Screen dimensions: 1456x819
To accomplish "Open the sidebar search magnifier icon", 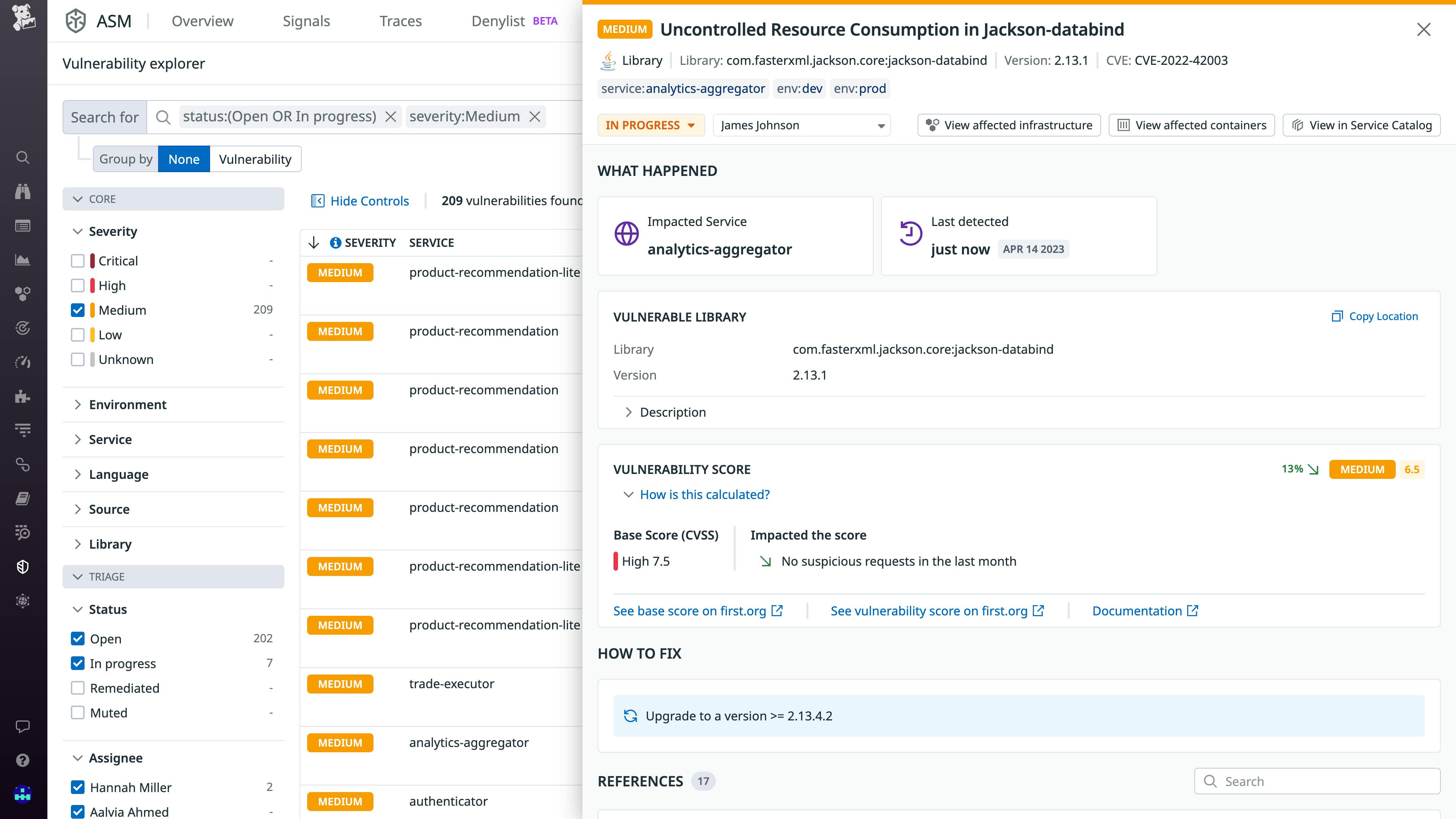I will coord(23,157).
